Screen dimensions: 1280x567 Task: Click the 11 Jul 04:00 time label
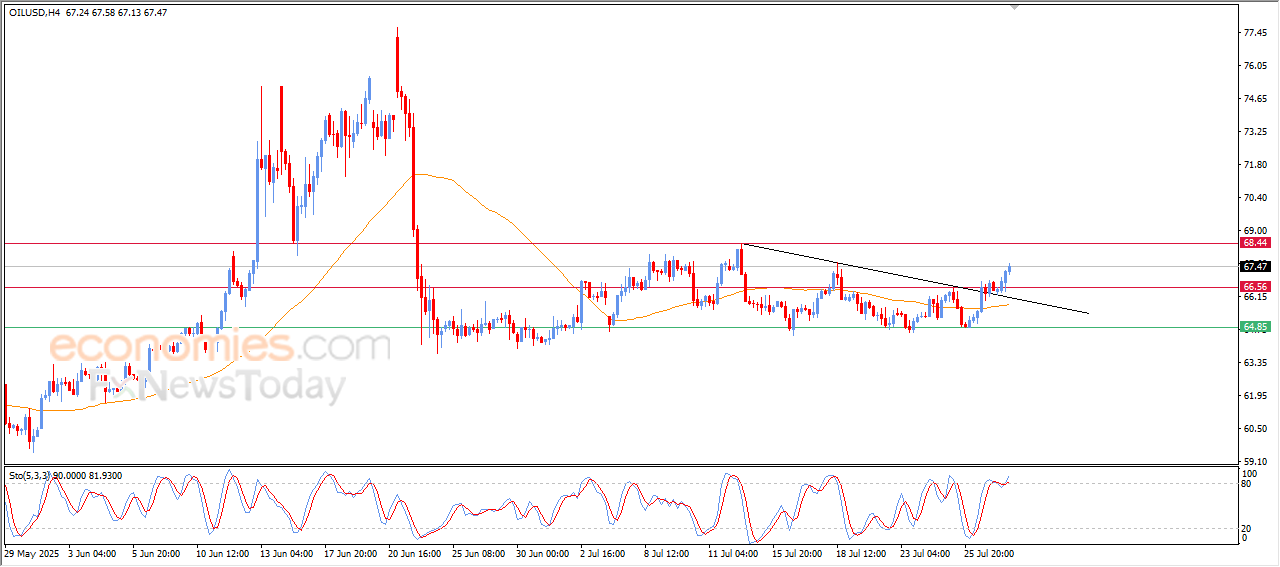click(732, 553)
